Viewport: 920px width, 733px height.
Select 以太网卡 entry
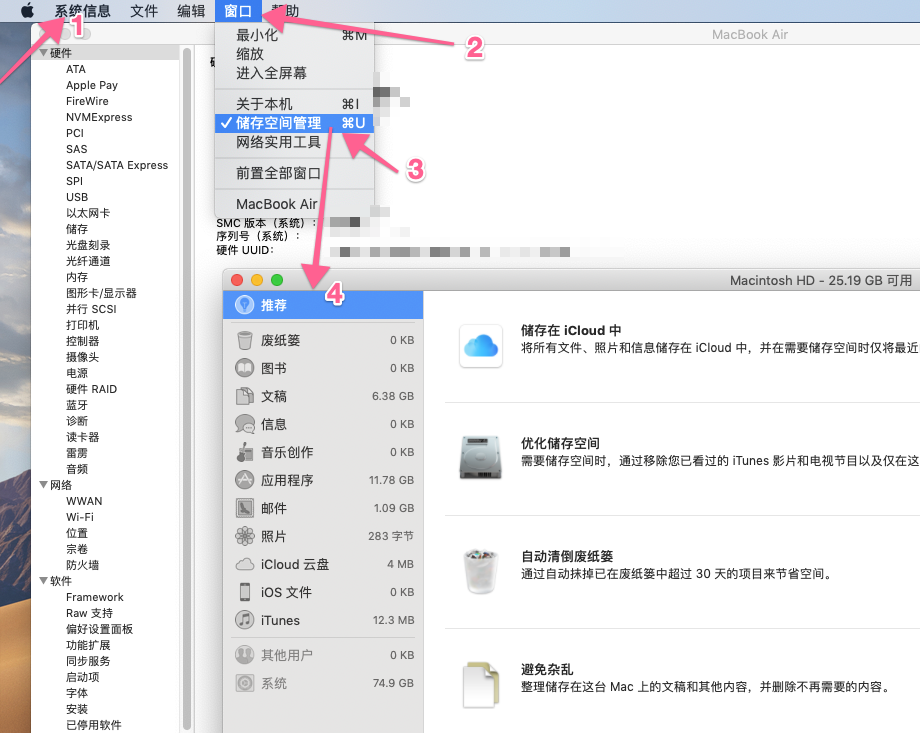tap(88, 213)
